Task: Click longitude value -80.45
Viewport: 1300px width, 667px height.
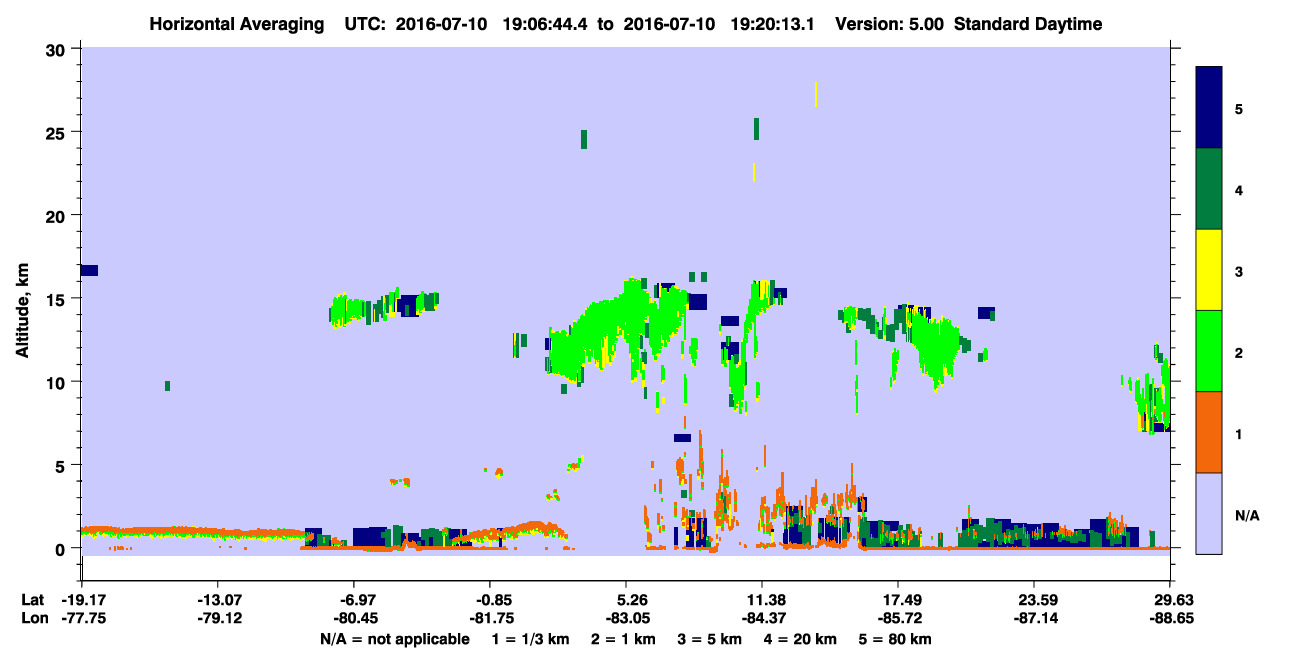Action: coord(354,619)
